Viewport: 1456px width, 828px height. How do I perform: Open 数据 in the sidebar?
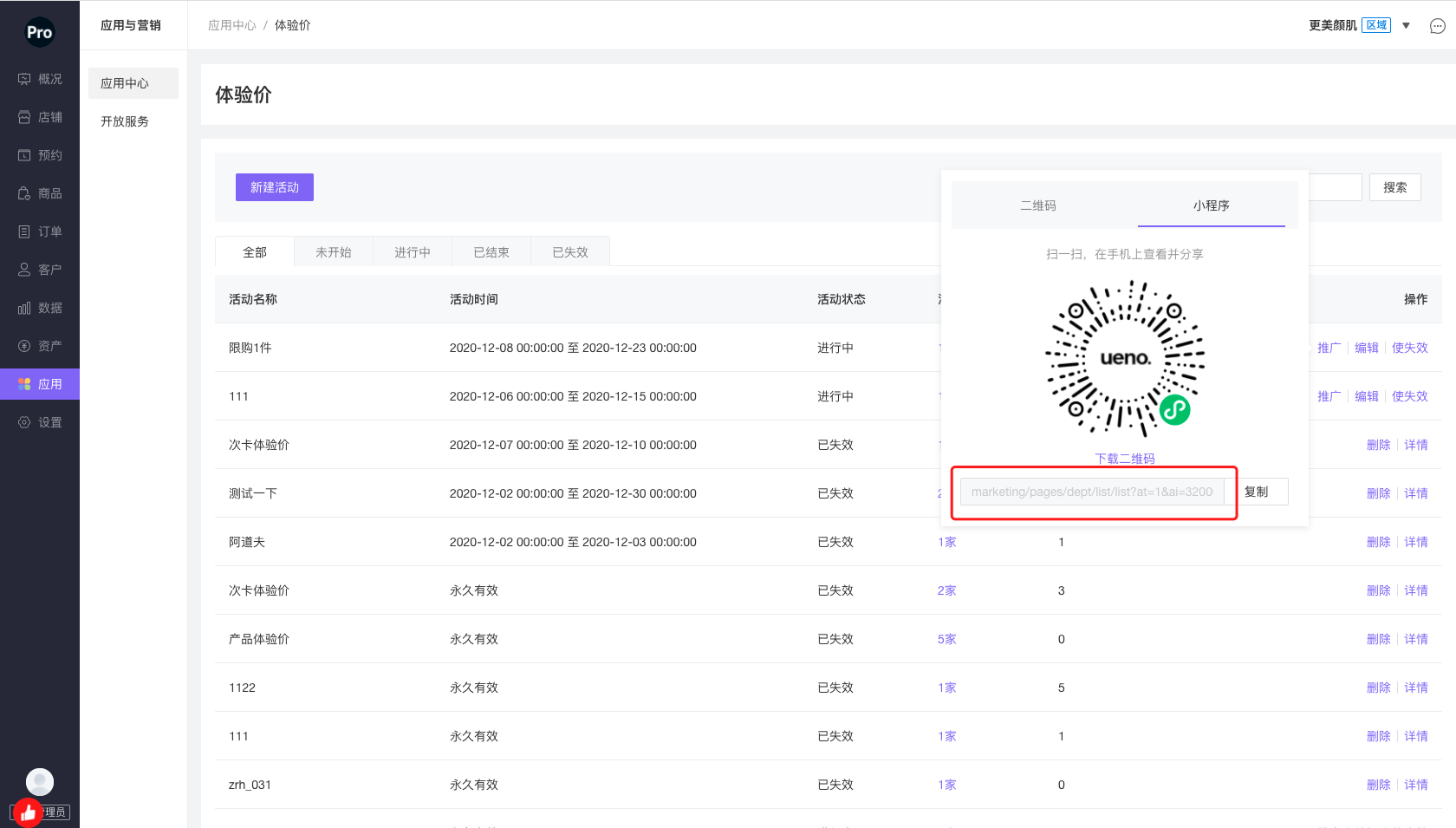(40, 308)
